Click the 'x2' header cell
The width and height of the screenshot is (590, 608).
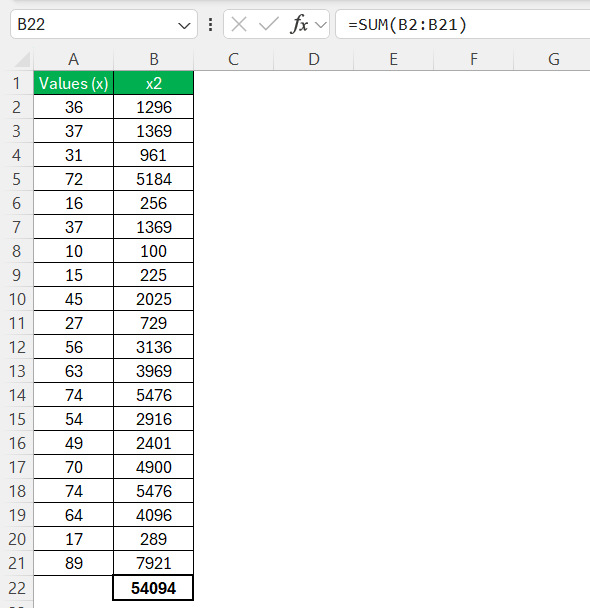[154, 83]
